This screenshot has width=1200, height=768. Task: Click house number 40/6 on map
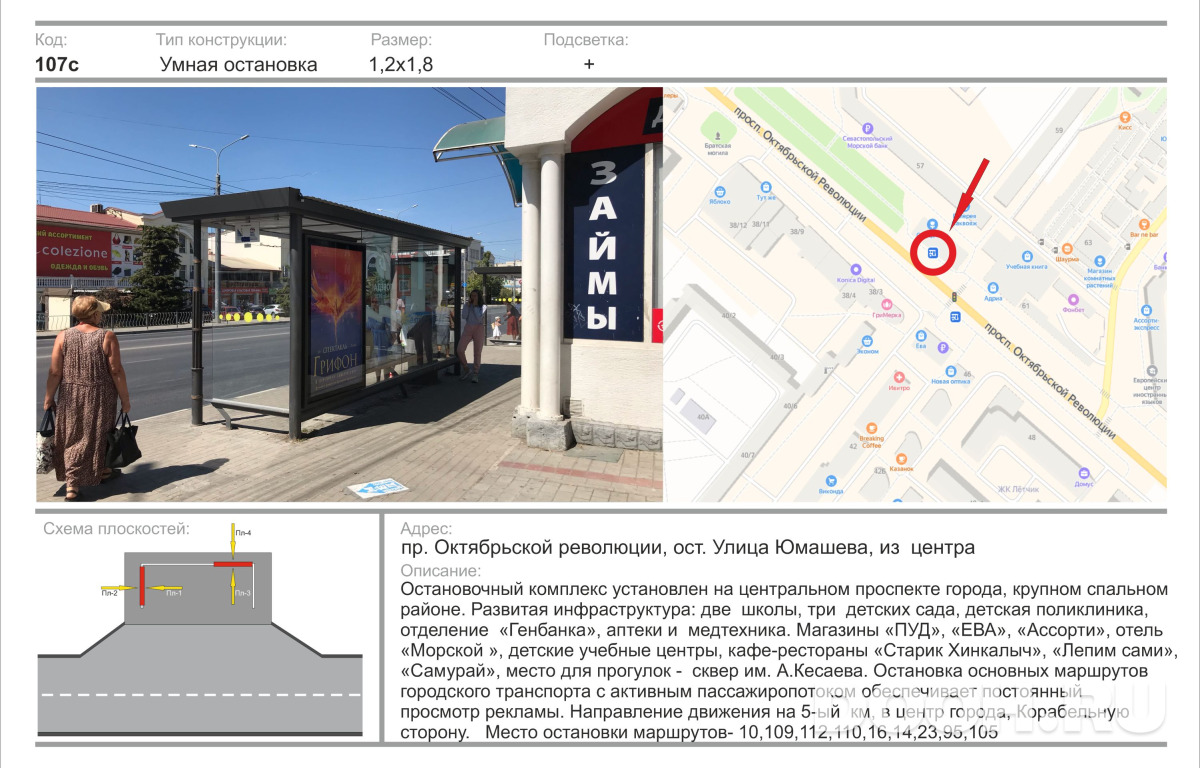(790, 406)
